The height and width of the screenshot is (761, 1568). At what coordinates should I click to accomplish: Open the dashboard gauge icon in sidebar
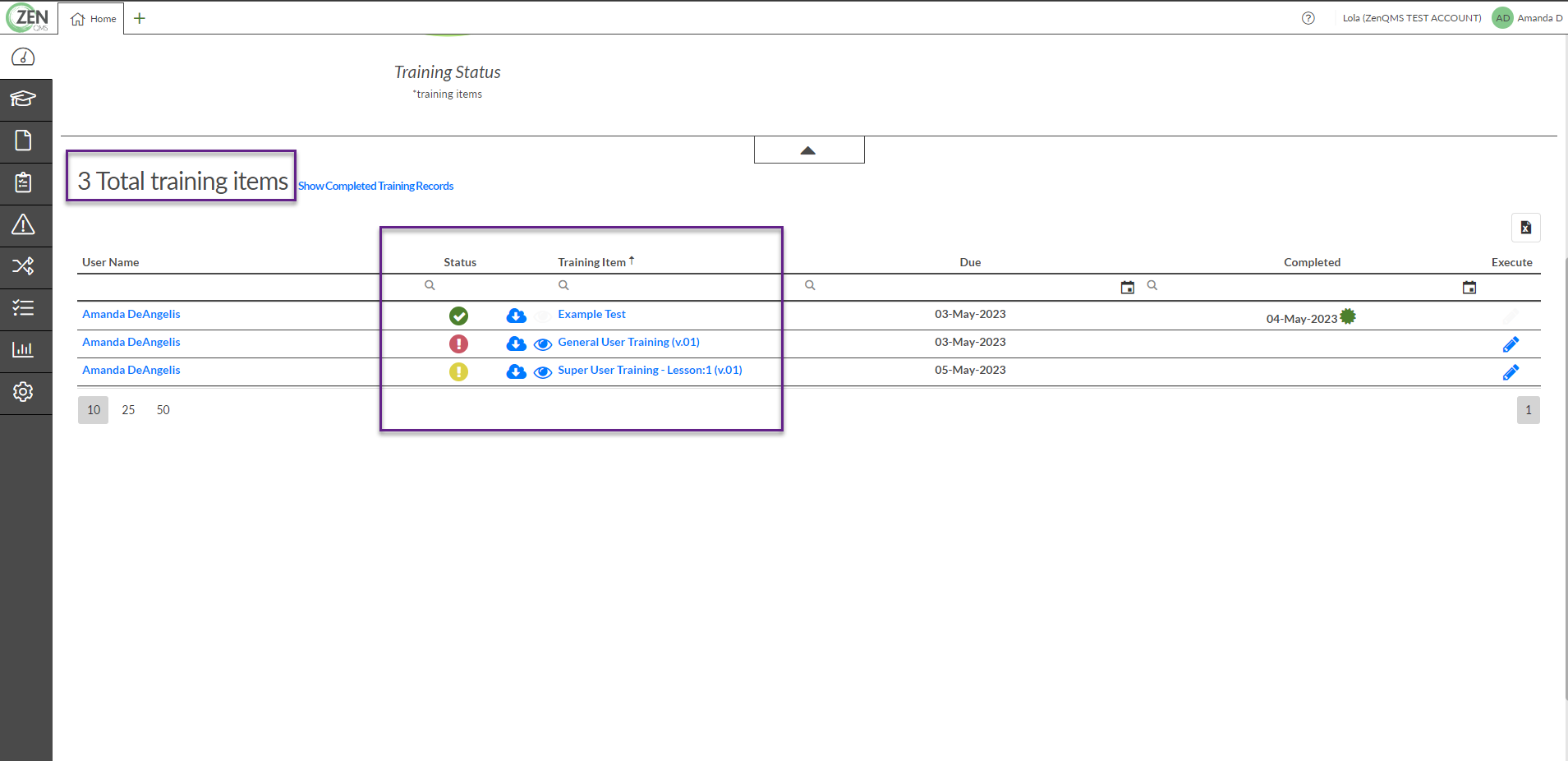[23, 58]
